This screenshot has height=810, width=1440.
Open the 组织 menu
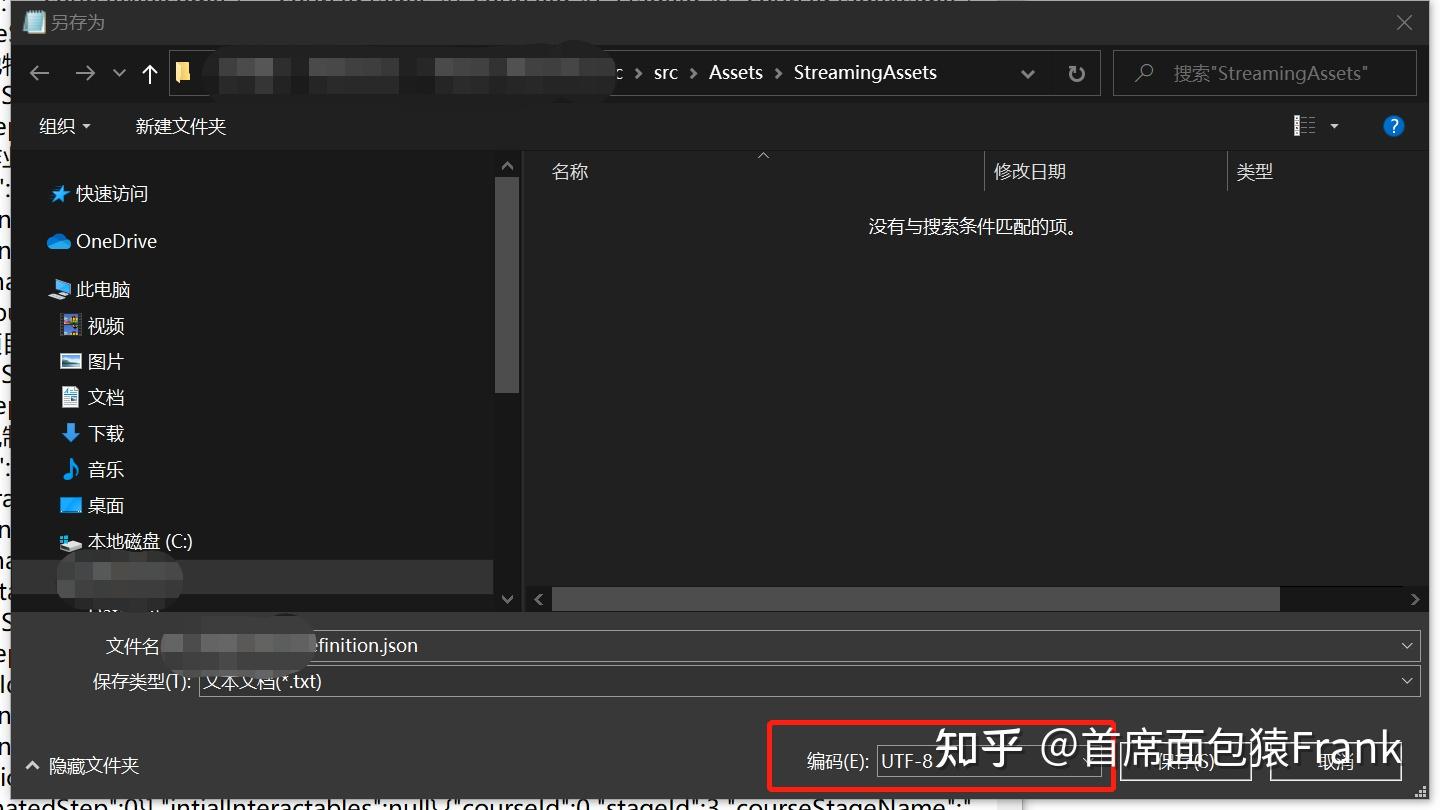tap(64, 126)
